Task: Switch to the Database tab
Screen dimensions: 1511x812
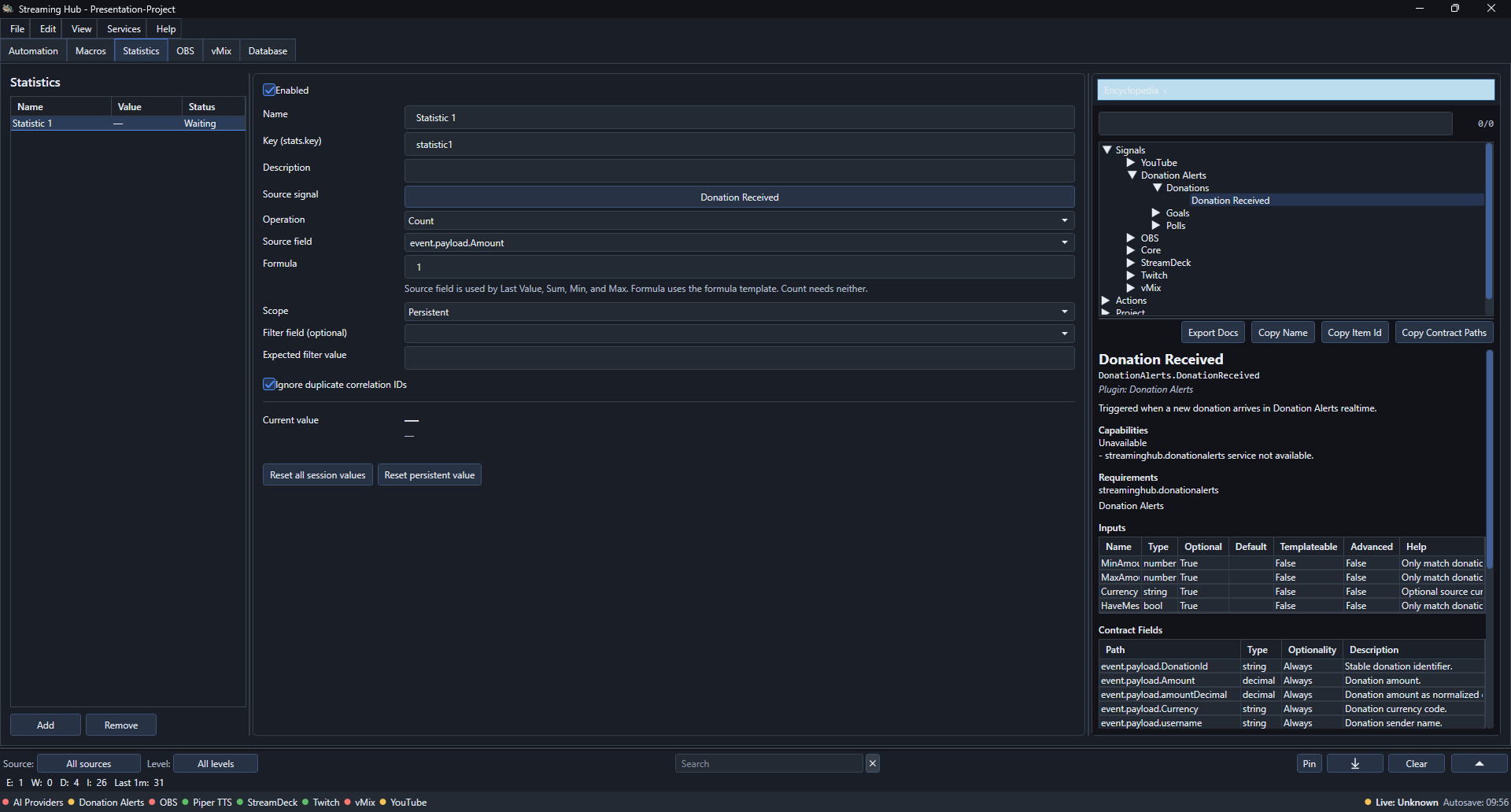Action: pyautogui.click(x=268, y=50)
